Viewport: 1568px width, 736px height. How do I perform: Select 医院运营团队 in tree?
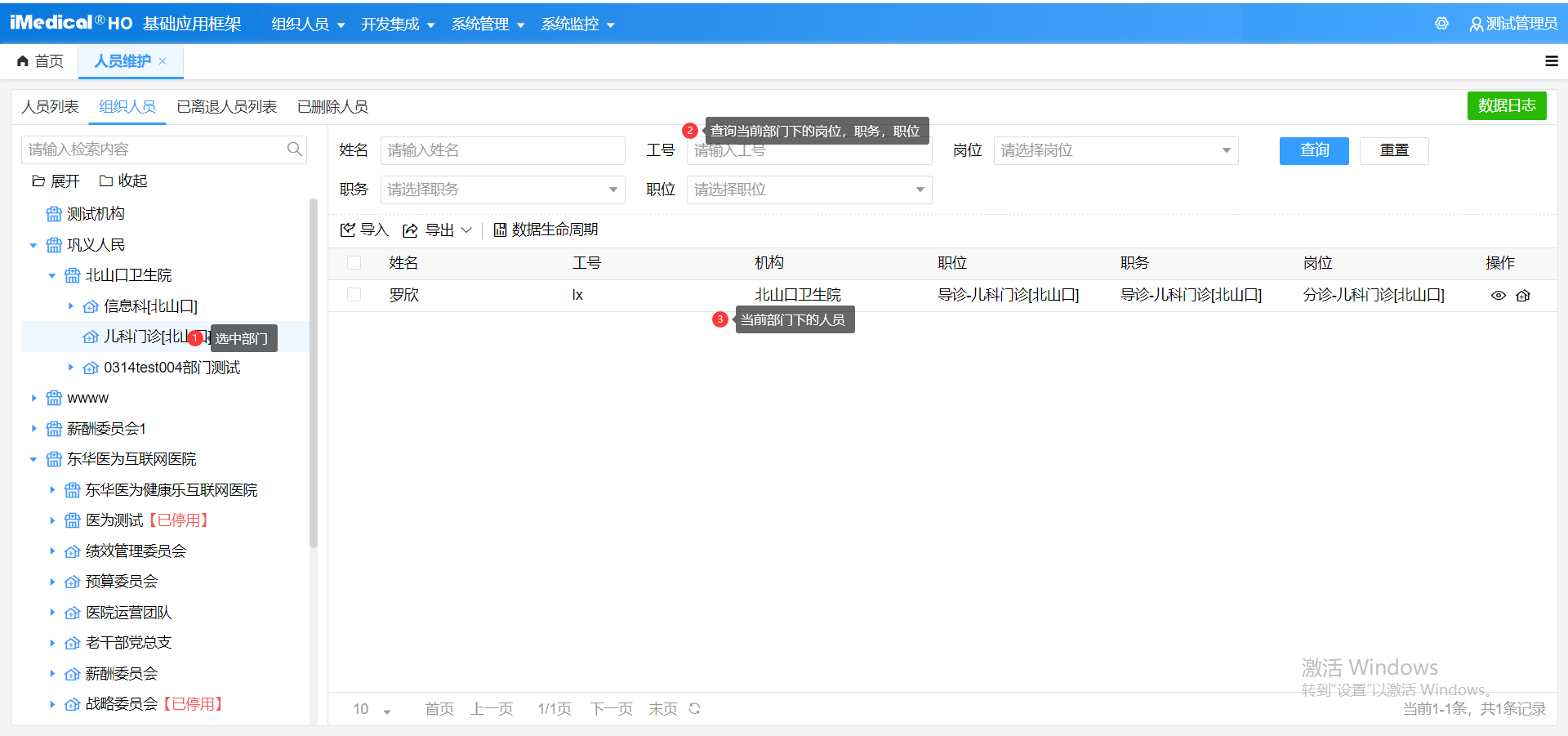(128, 613)
